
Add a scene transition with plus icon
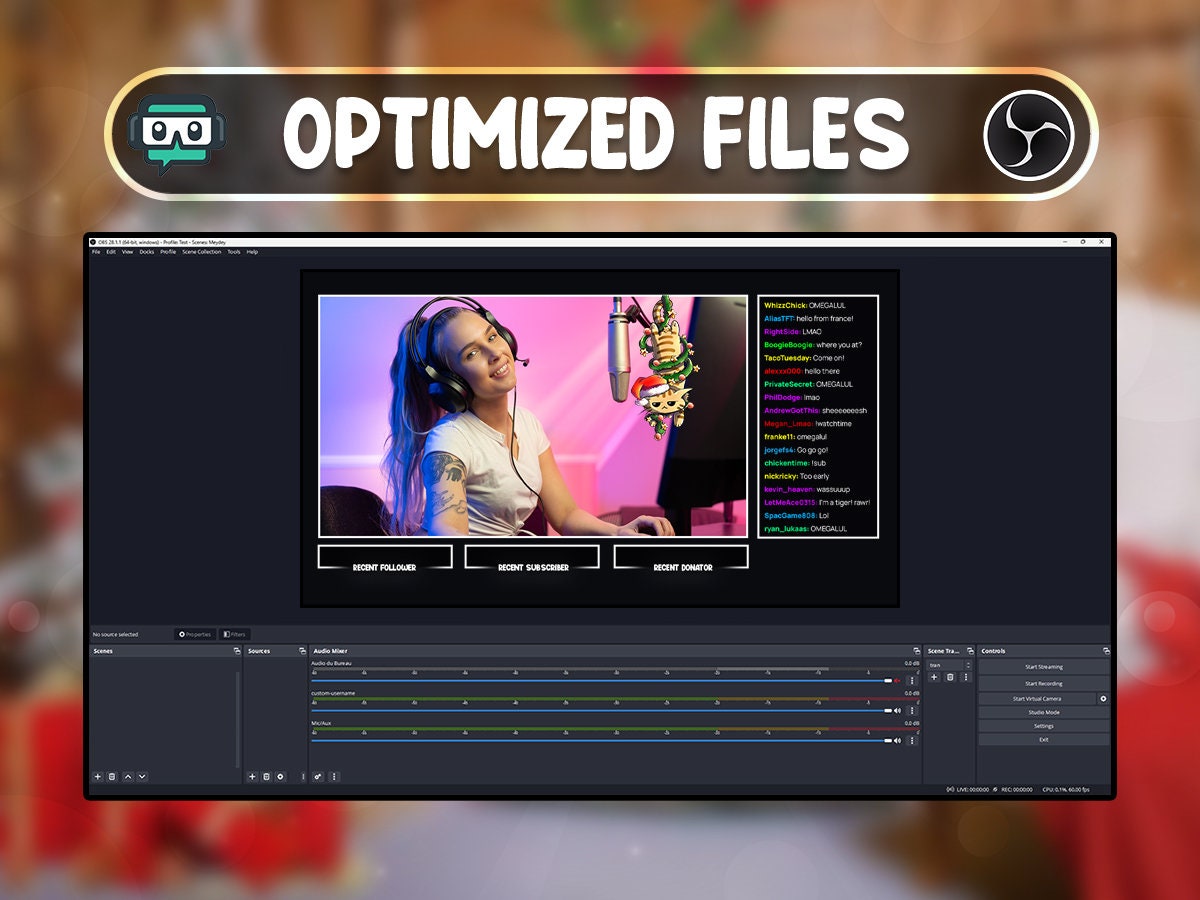[934, 677]
